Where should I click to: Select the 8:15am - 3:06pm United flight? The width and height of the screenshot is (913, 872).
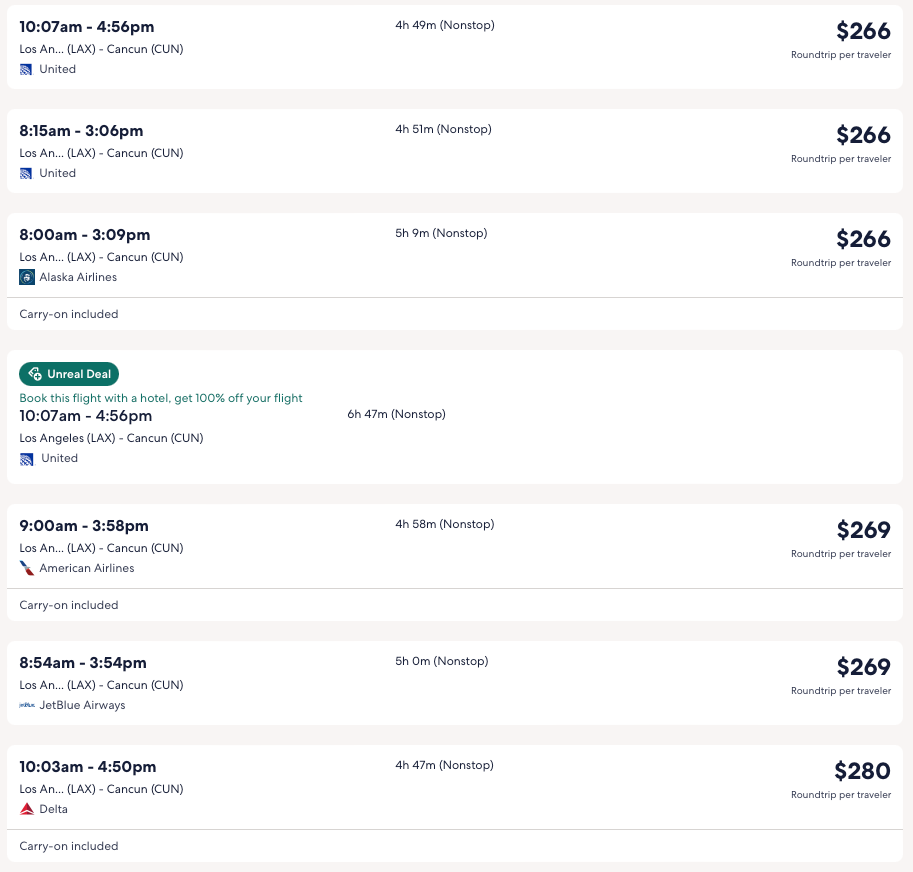[81, 131]
